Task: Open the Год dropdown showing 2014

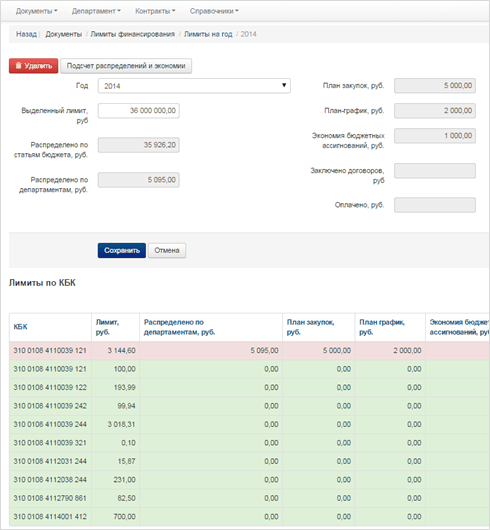Action: 194,86
